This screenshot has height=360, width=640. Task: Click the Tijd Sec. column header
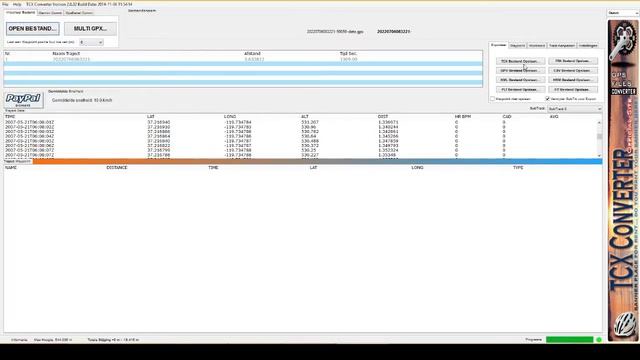[x=348, y=53]
